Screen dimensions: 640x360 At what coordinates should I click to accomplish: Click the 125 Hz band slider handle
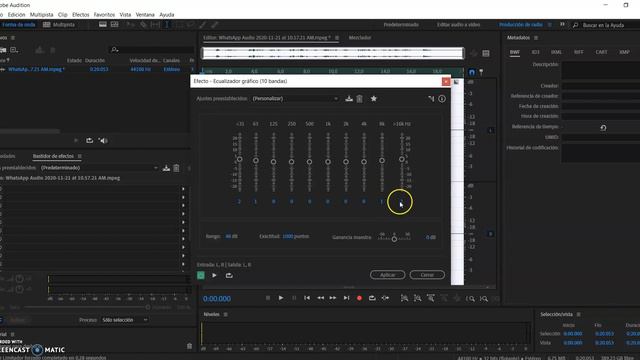coord(273,162)
